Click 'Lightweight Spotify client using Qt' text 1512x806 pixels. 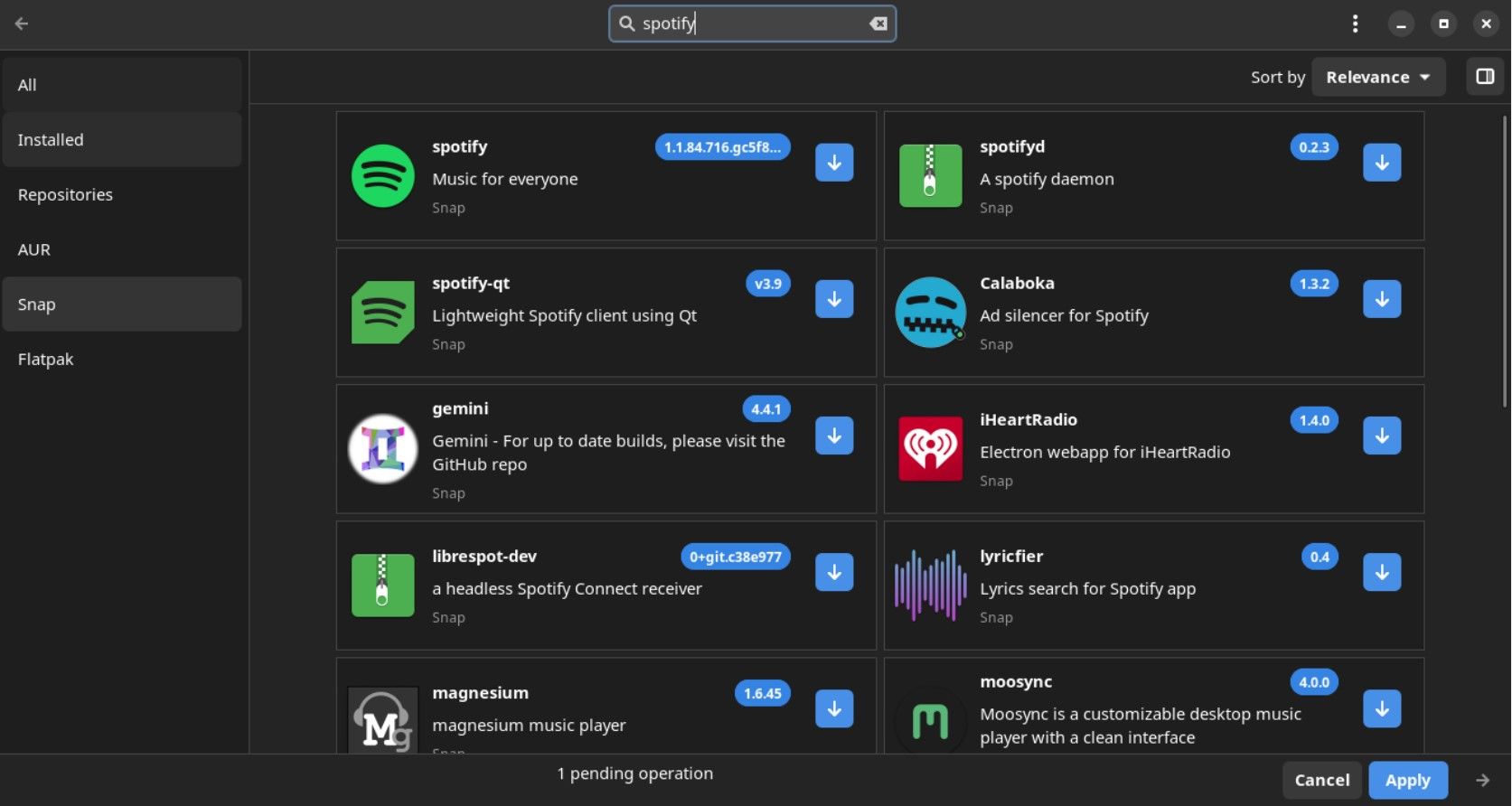coord(565,315)
